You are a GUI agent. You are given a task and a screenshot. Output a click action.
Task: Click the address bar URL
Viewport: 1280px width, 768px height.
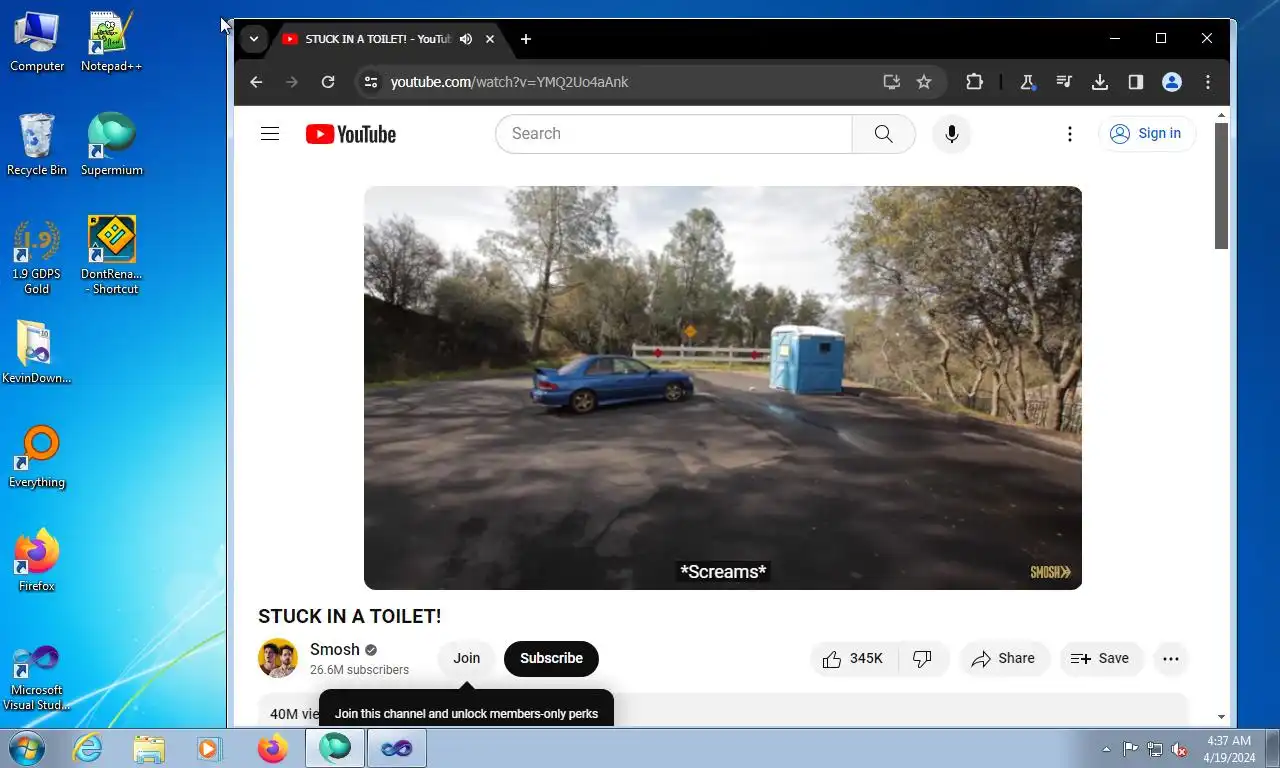pyautogui.click(x=510, y=82)
